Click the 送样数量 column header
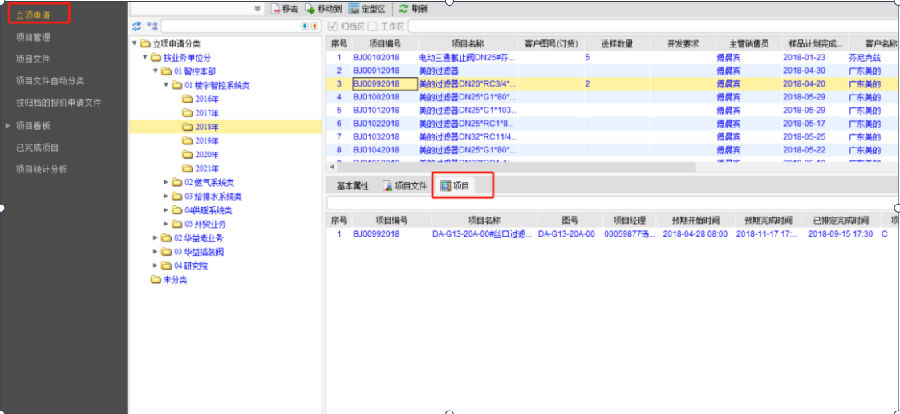900x414 pixels. pos(617,44)
